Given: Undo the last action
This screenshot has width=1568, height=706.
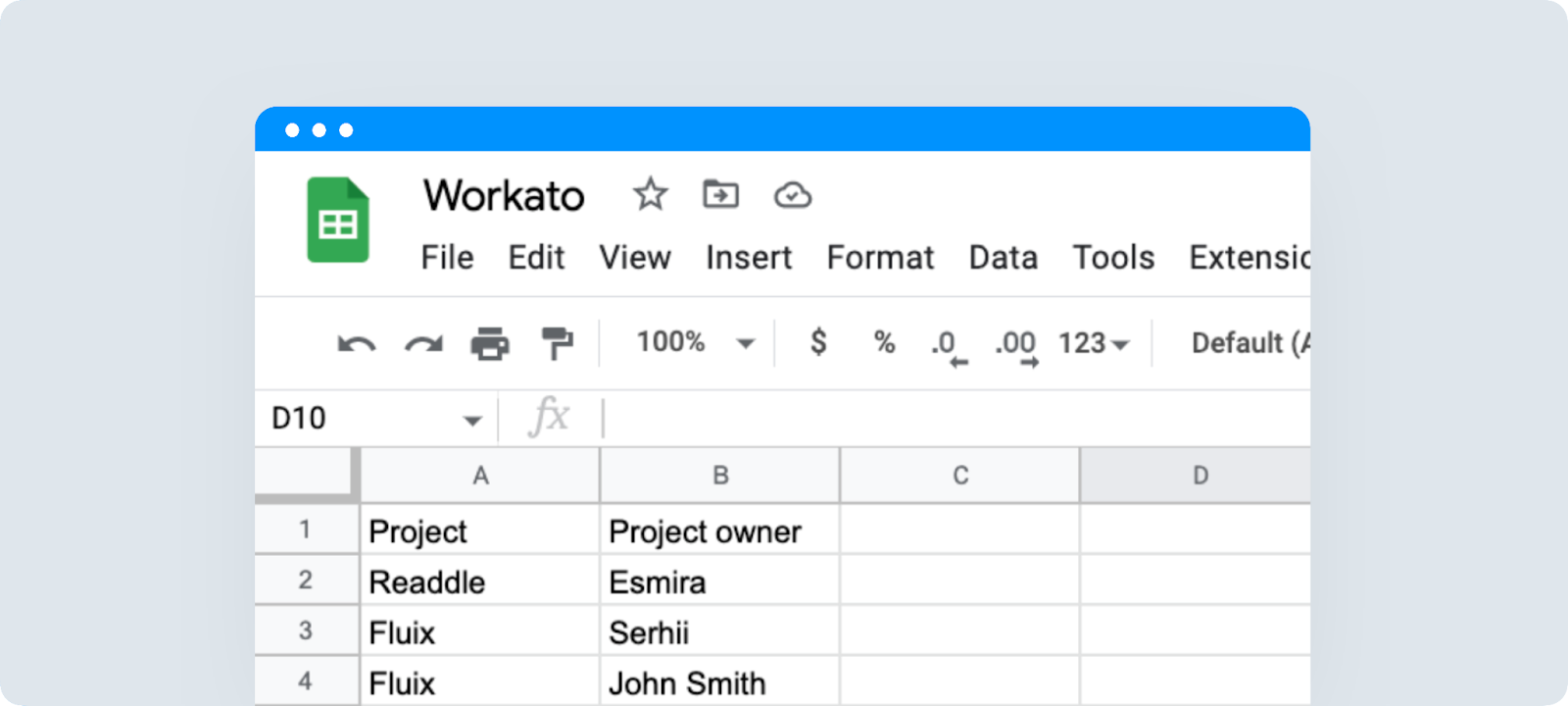Looking at the screenshot, I should click(x=356, y=343).
